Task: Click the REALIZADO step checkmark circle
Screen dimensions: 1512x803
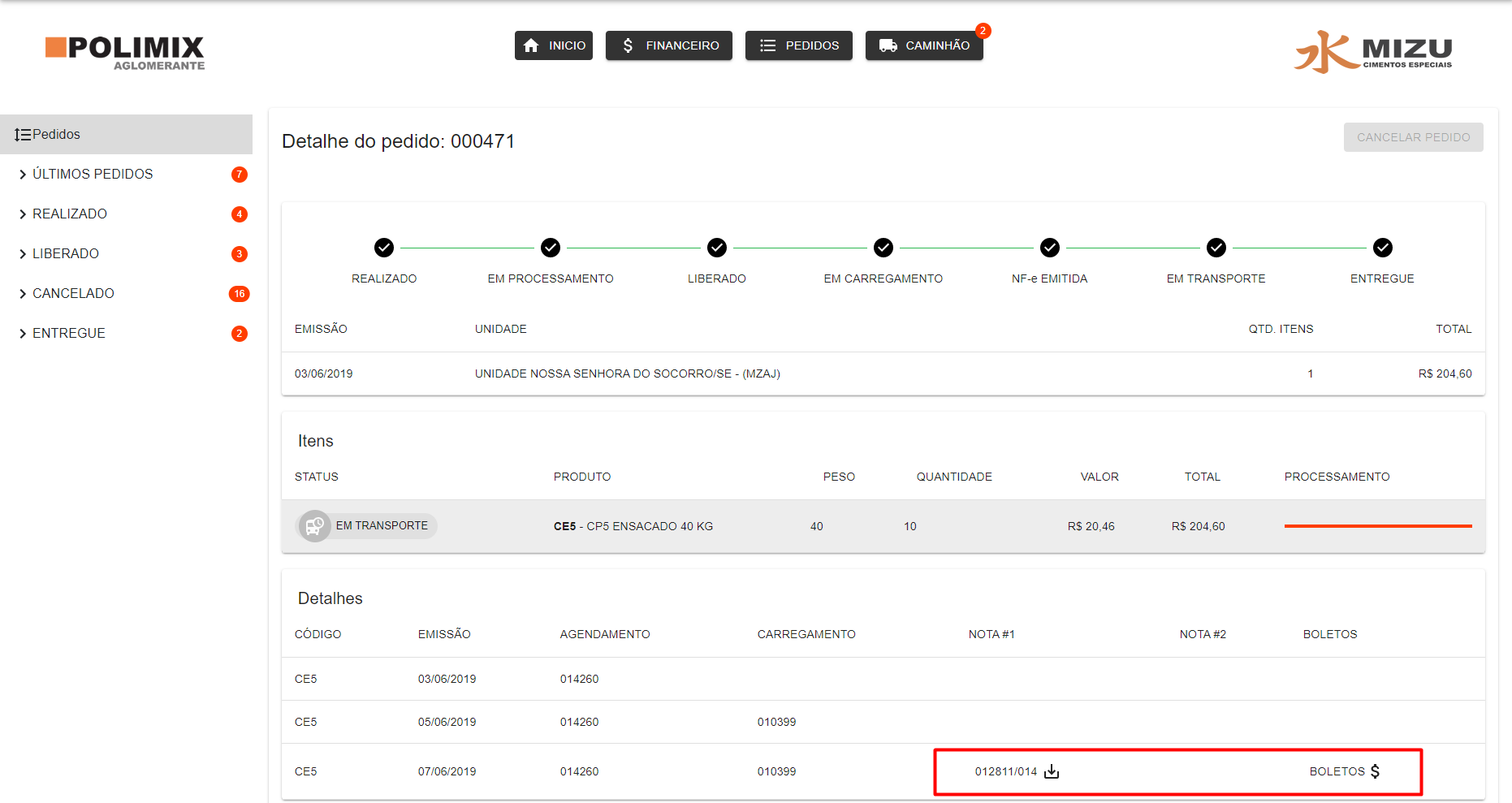Action: click(x=384, y=247)
